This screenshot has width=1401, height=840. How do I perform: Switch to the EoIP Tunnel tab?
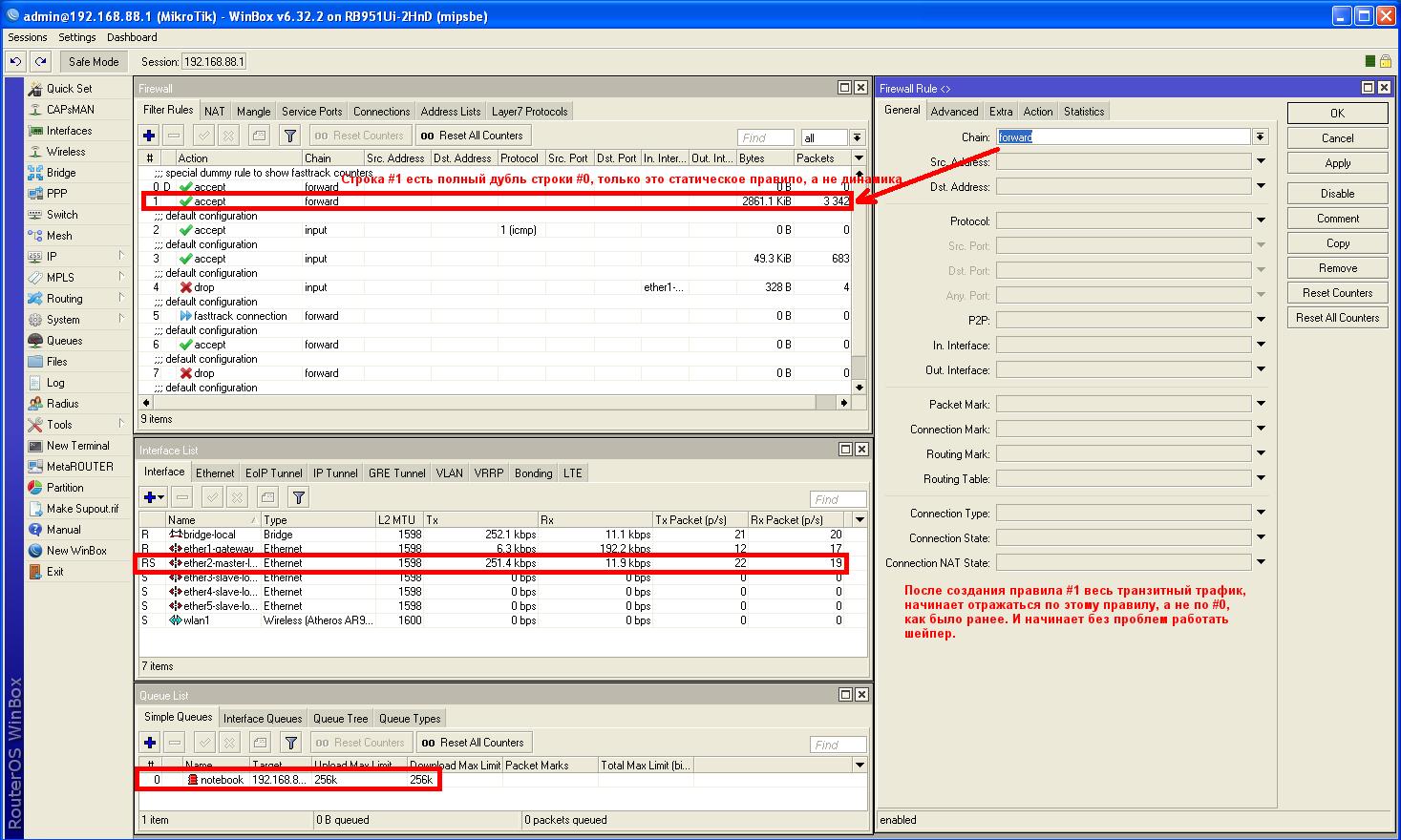[x=274, y=473]
